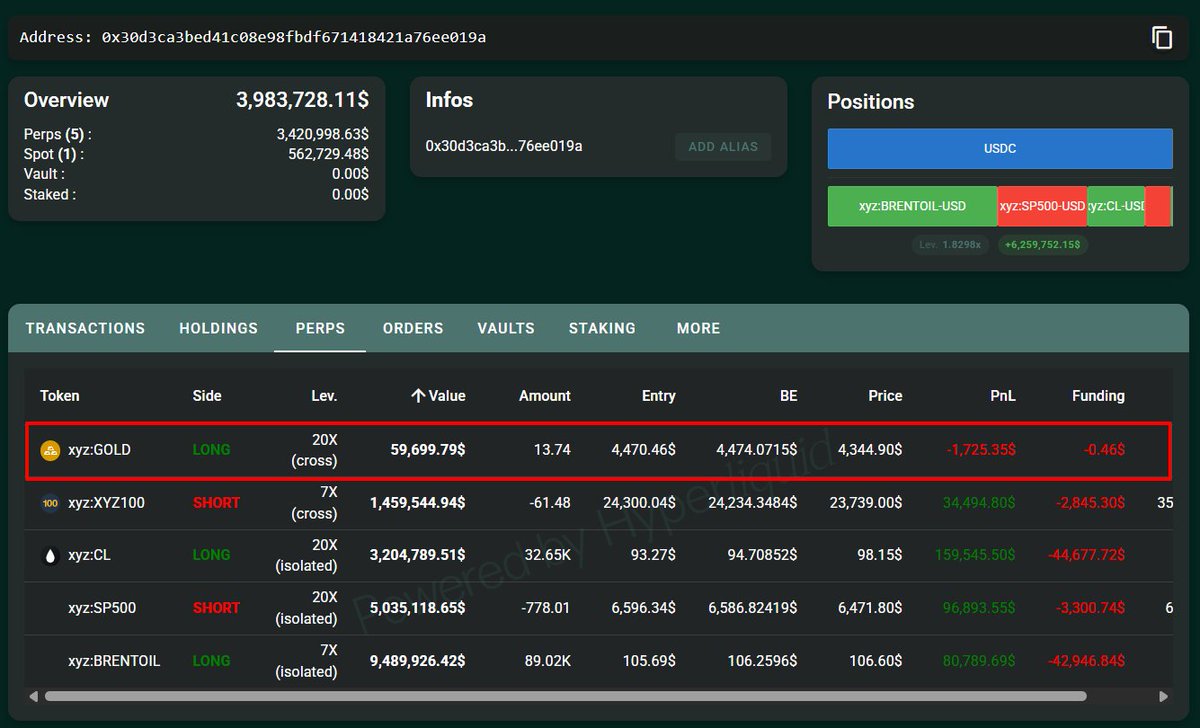Click the CL PnL 159,545.50$
Image resolution: width=1200 pixels, height=728 pixels.
pos(975,555)
